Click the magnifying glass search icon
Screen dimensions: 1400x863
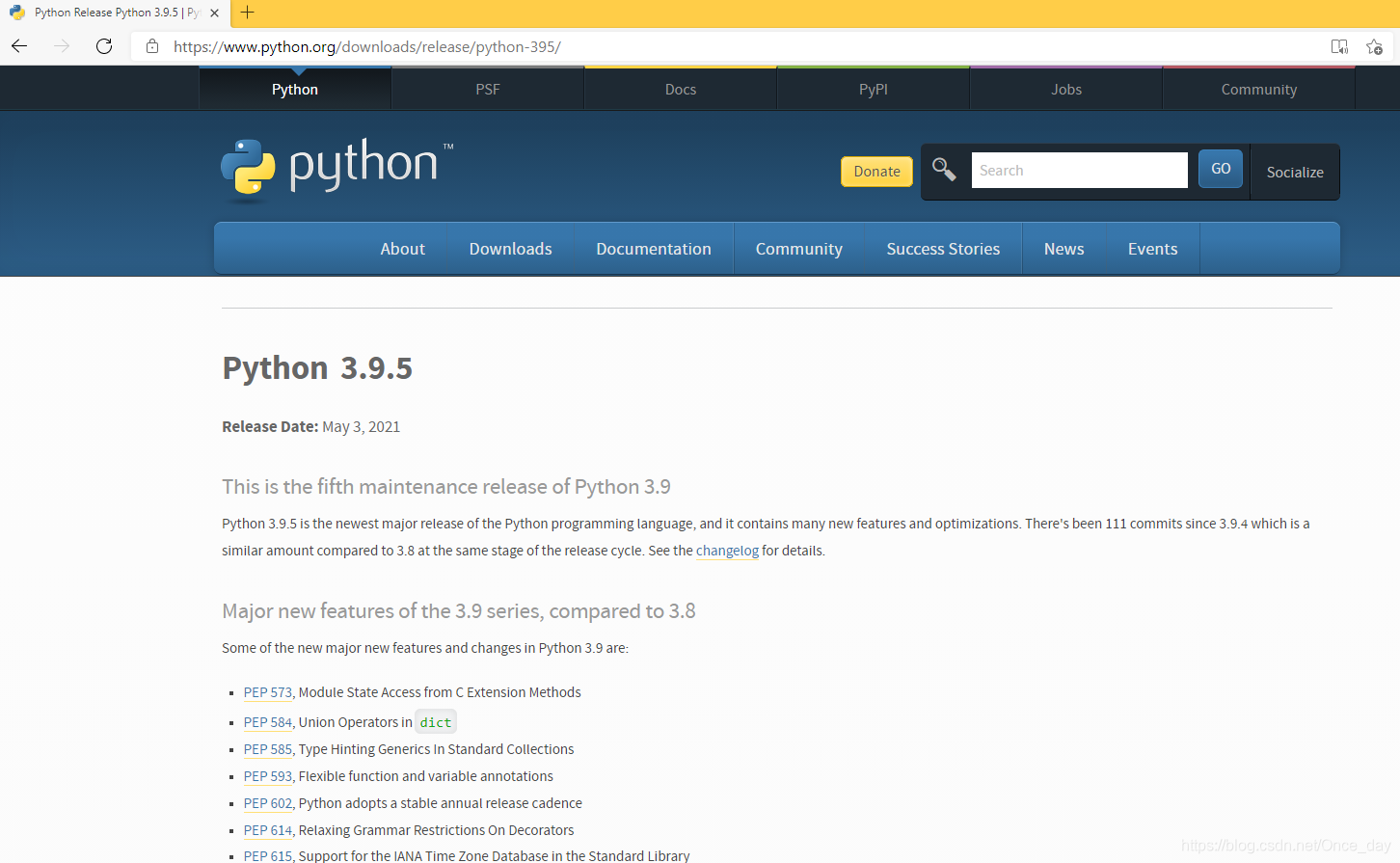tap(944, 170)
